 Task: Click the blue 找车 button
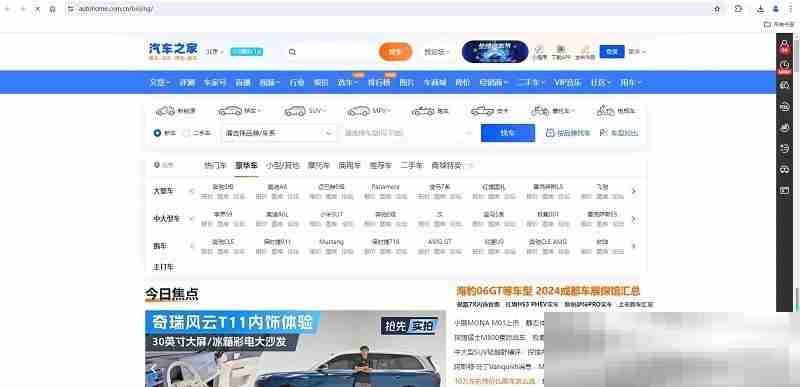tap(508, 133)
